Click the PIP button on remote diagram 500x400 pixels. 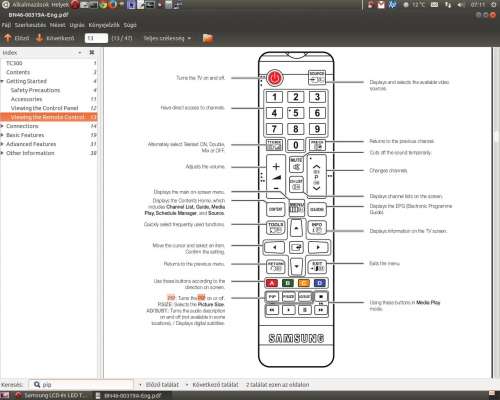click(x=272, y=297)
